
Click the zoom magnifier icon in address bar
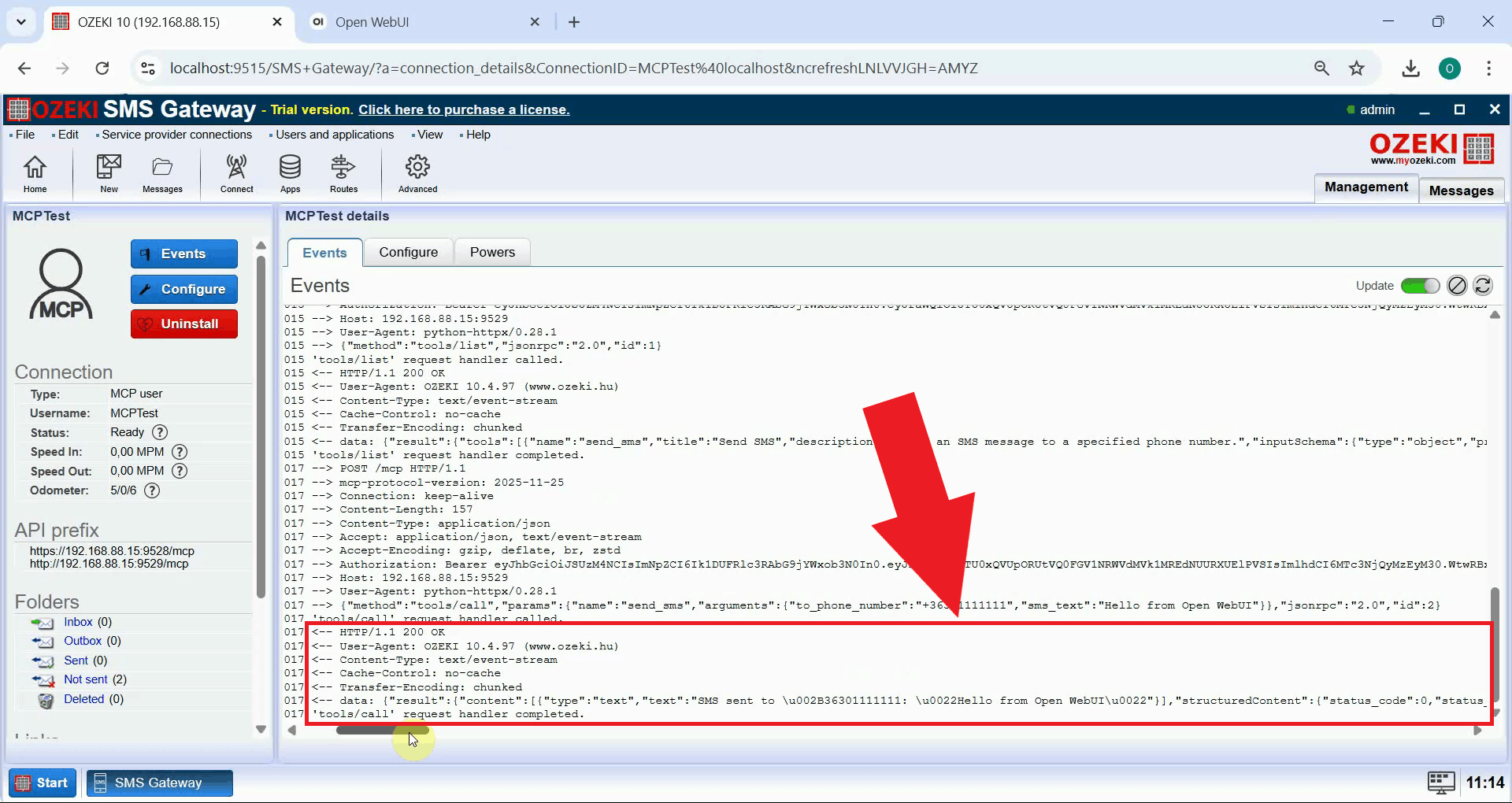click(1321, 68)
